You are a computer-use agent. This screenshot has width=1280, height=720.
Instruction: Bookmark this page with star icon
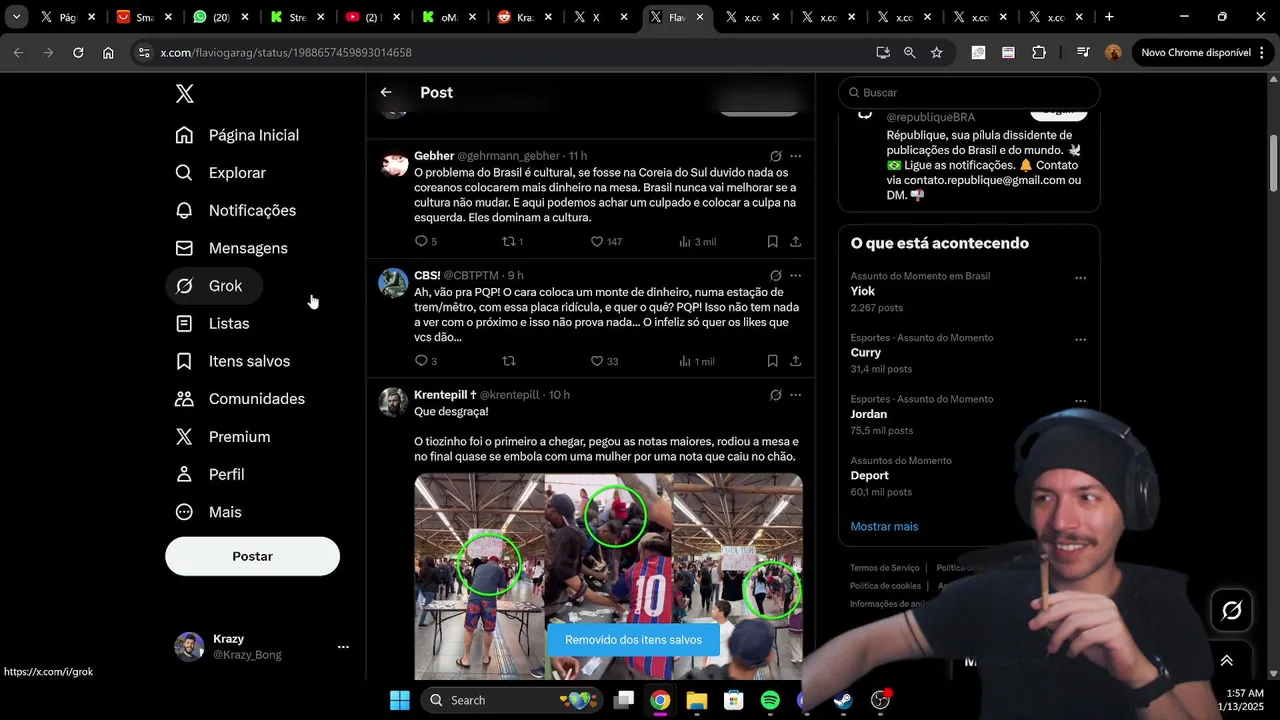click(937, 52)
